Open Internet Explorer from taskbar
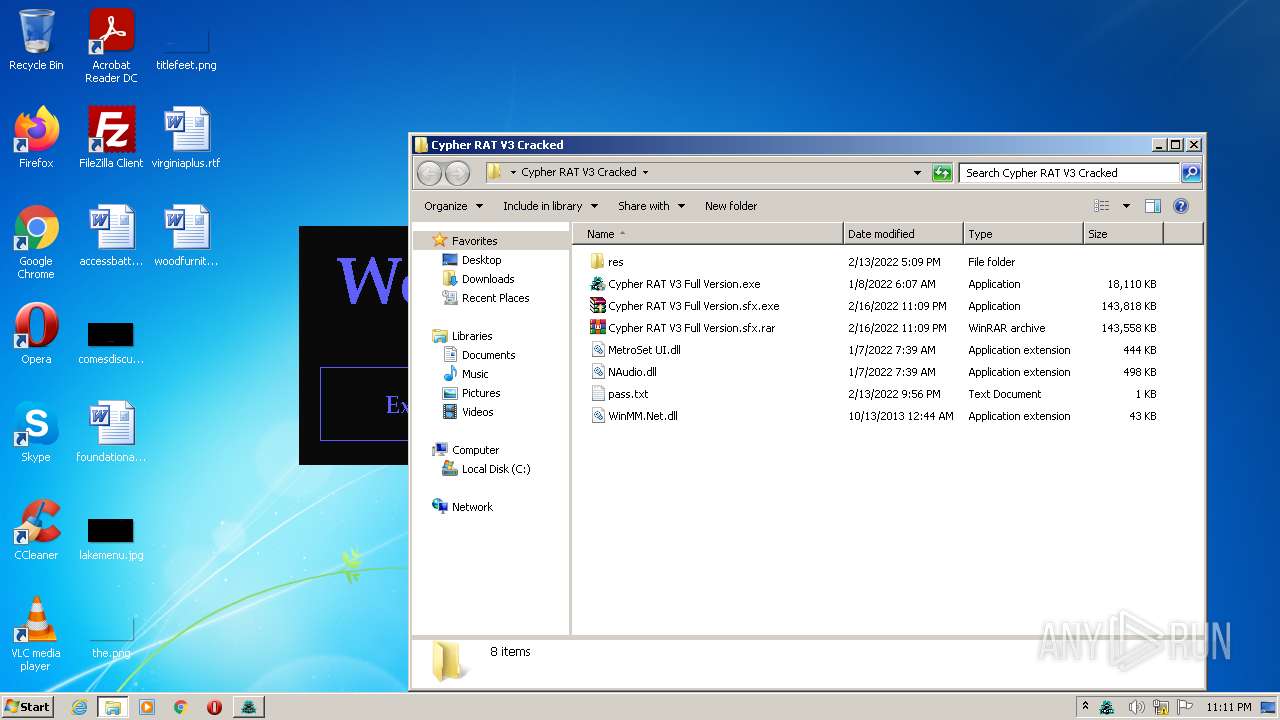Screen dimensions: 1280x720 pos(79,707)
